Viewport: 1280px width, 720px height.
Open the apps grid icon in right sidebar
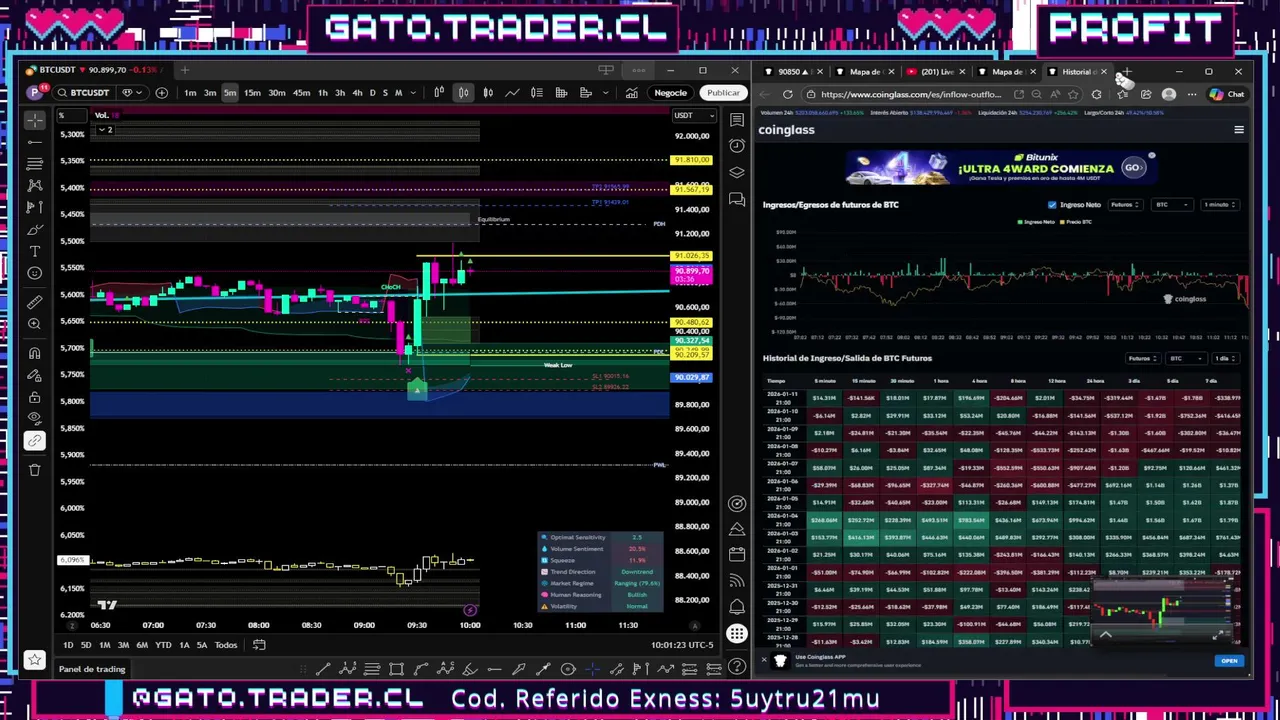click(x=737, y=633)
